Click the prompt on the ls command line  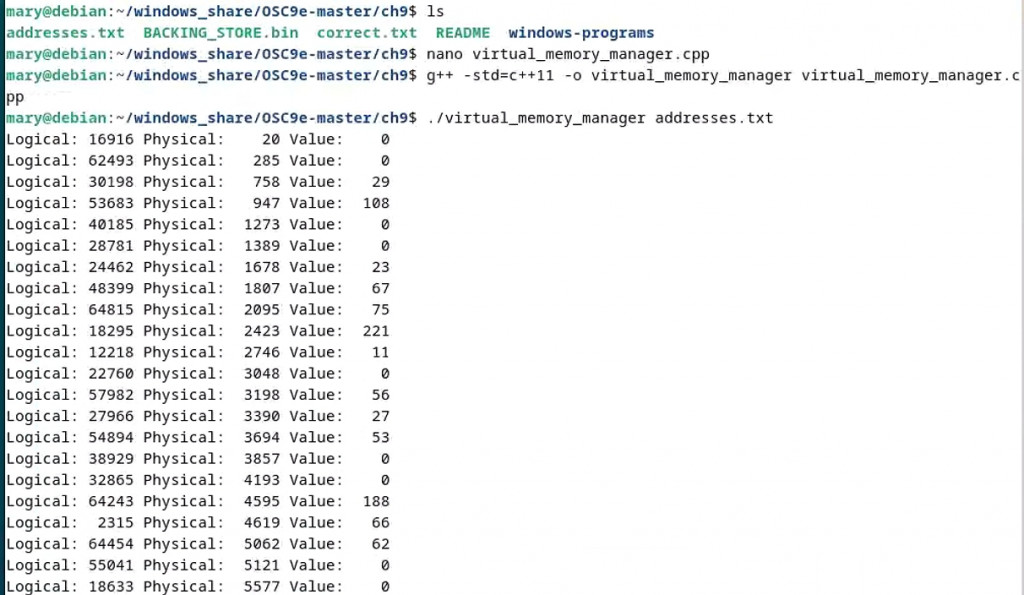point(211,12)
